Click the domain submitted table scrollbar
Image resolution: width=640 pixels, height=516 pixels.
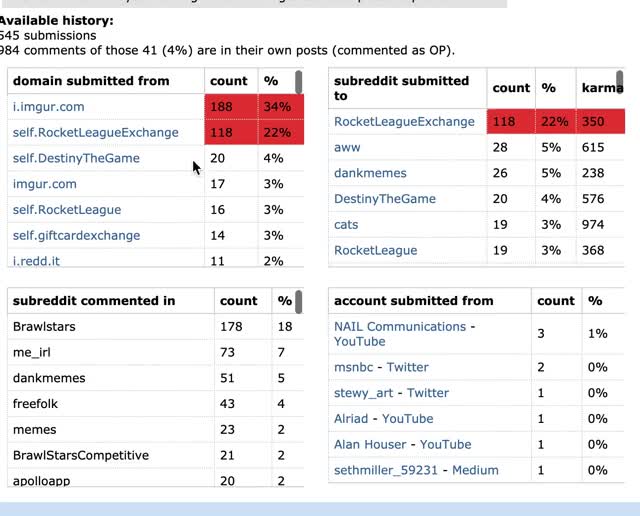point(298,82)
